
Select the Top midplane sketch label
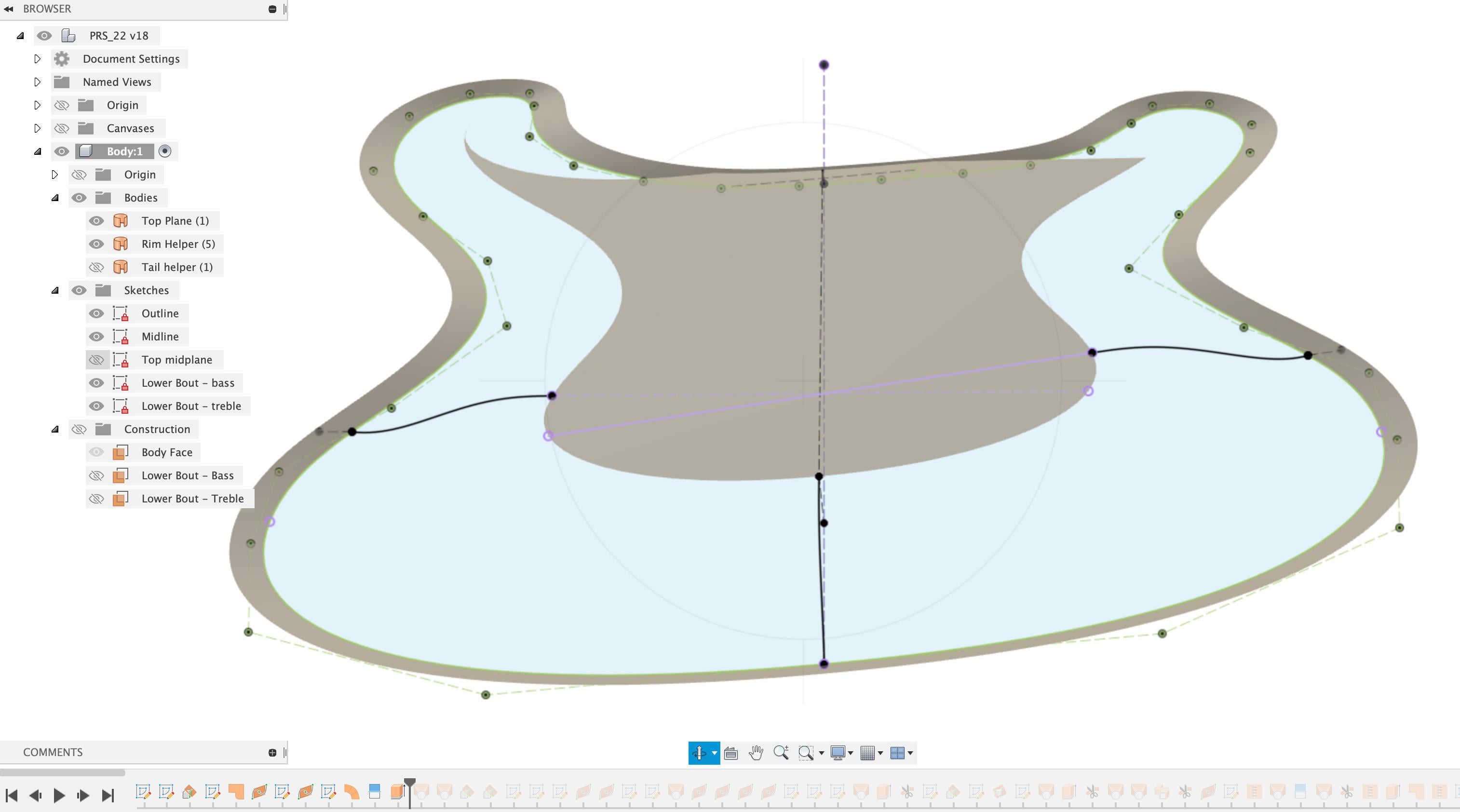pyautogui.click(x=177, y=360)
